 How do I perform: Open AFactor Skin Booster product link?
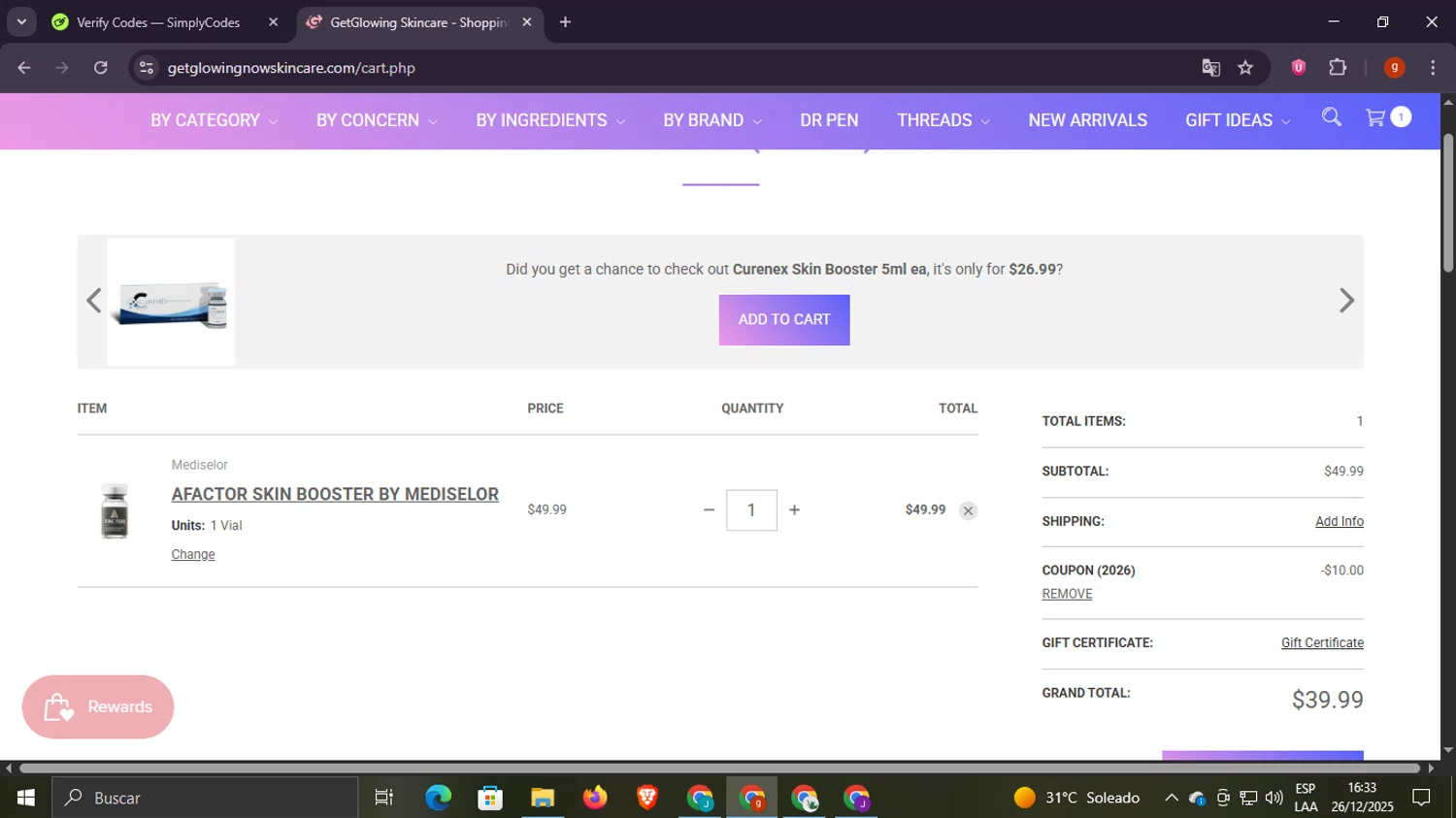(335, 494)
